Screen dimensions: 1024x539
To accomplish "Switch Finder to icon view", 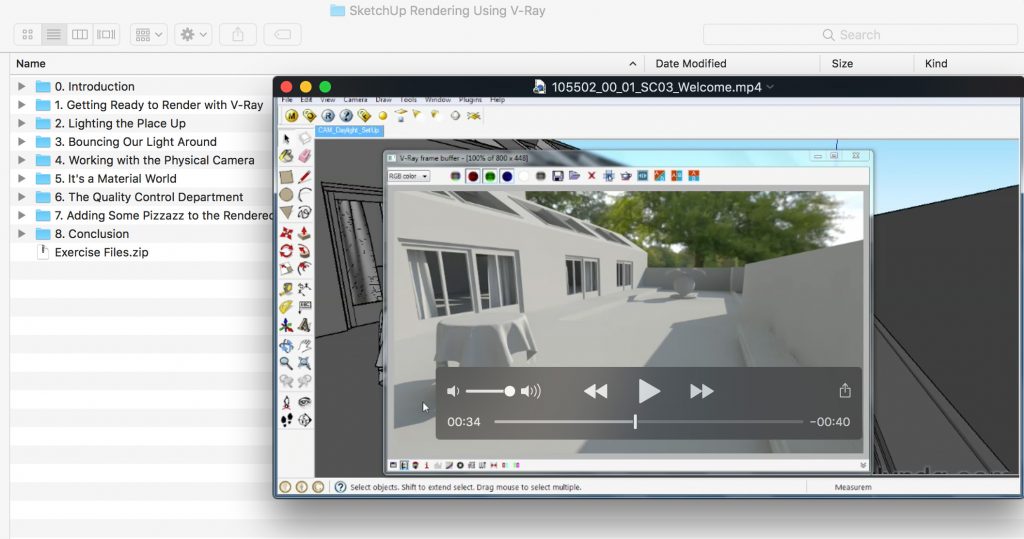I will click(x=27, y=35).
